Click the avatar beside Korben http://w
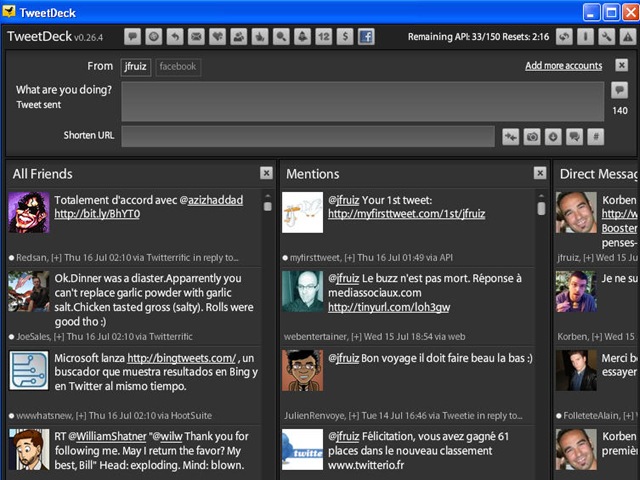Image resolution: width=640 pixels, height=480 pixels. click(576, 213)
